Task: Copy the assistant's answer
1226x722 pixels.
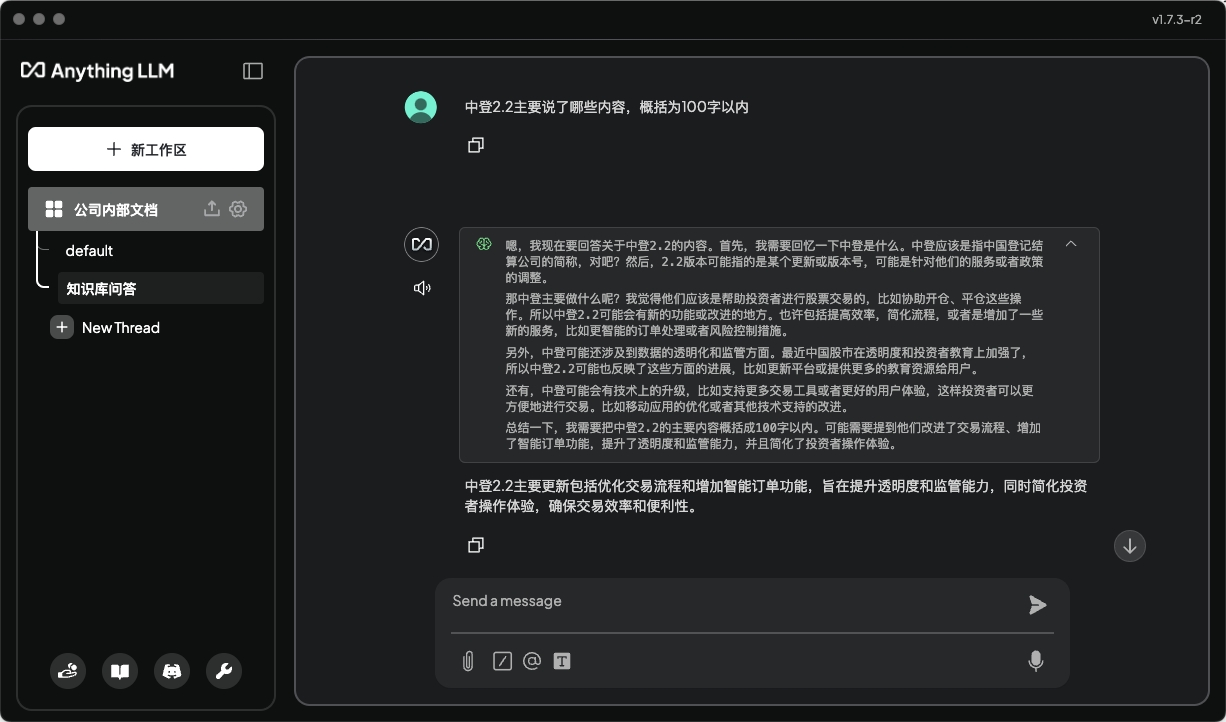Action: 476,545
